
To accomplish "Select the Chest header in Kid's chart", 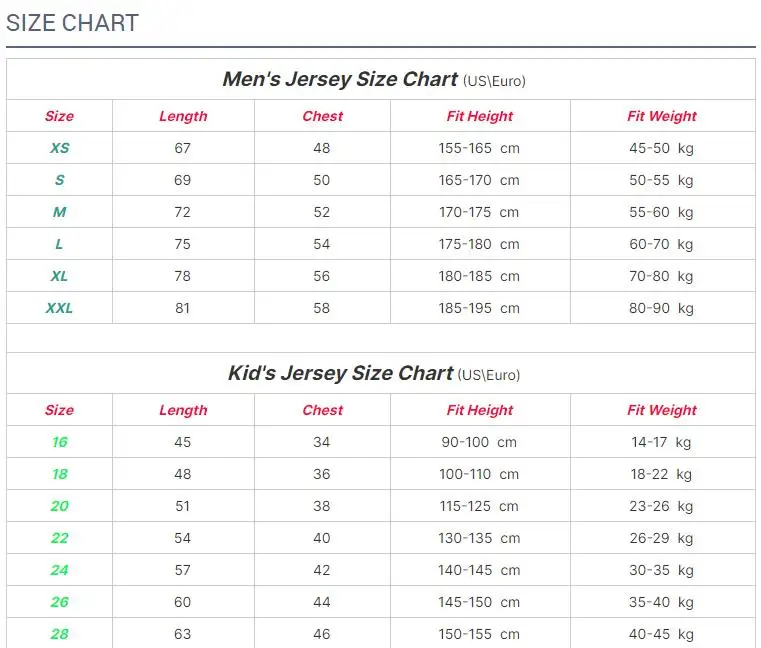I will click(322, 410).
